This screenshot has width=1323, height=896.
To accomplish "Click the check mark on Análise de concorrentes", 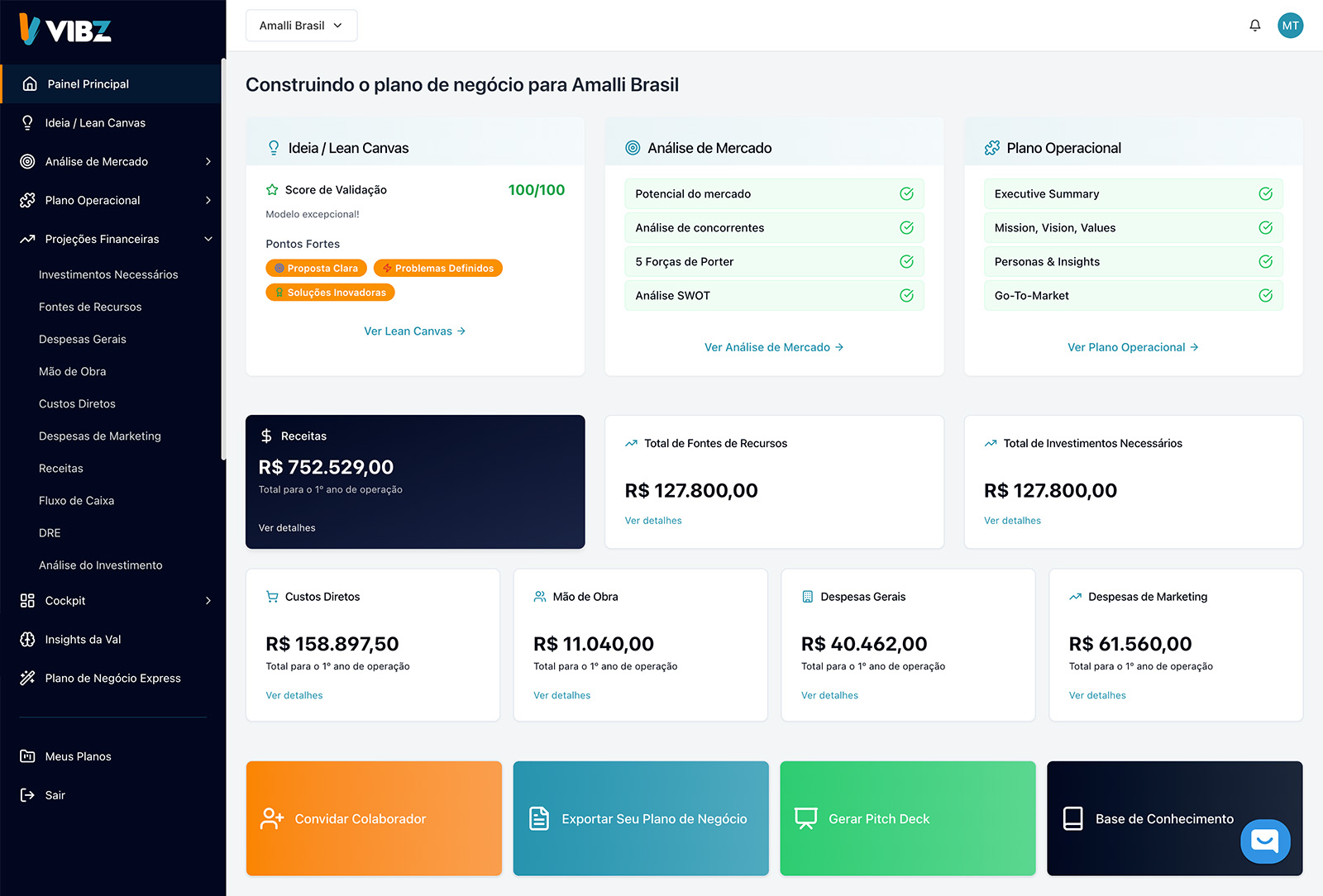I will point(906,227).
